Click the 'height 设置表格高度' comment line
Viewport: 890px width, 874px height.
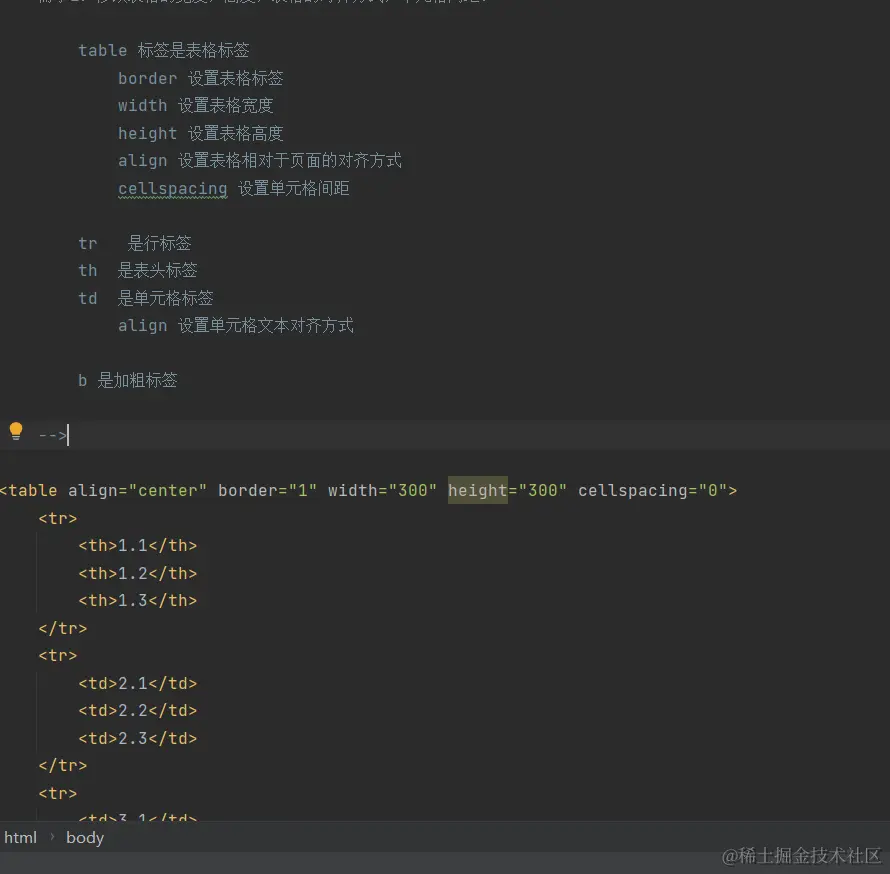point(200,133)
